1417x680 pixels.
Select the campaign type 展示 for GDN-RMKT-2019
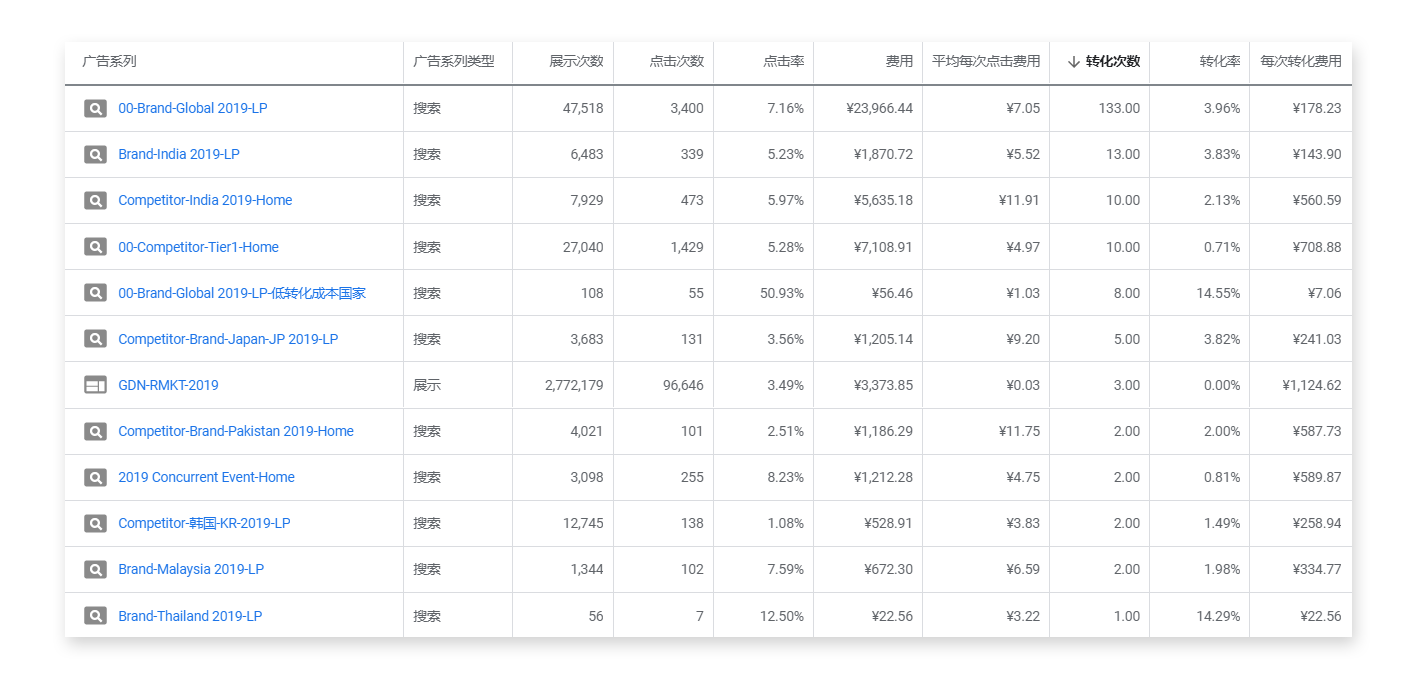click(x=427, y=385)
